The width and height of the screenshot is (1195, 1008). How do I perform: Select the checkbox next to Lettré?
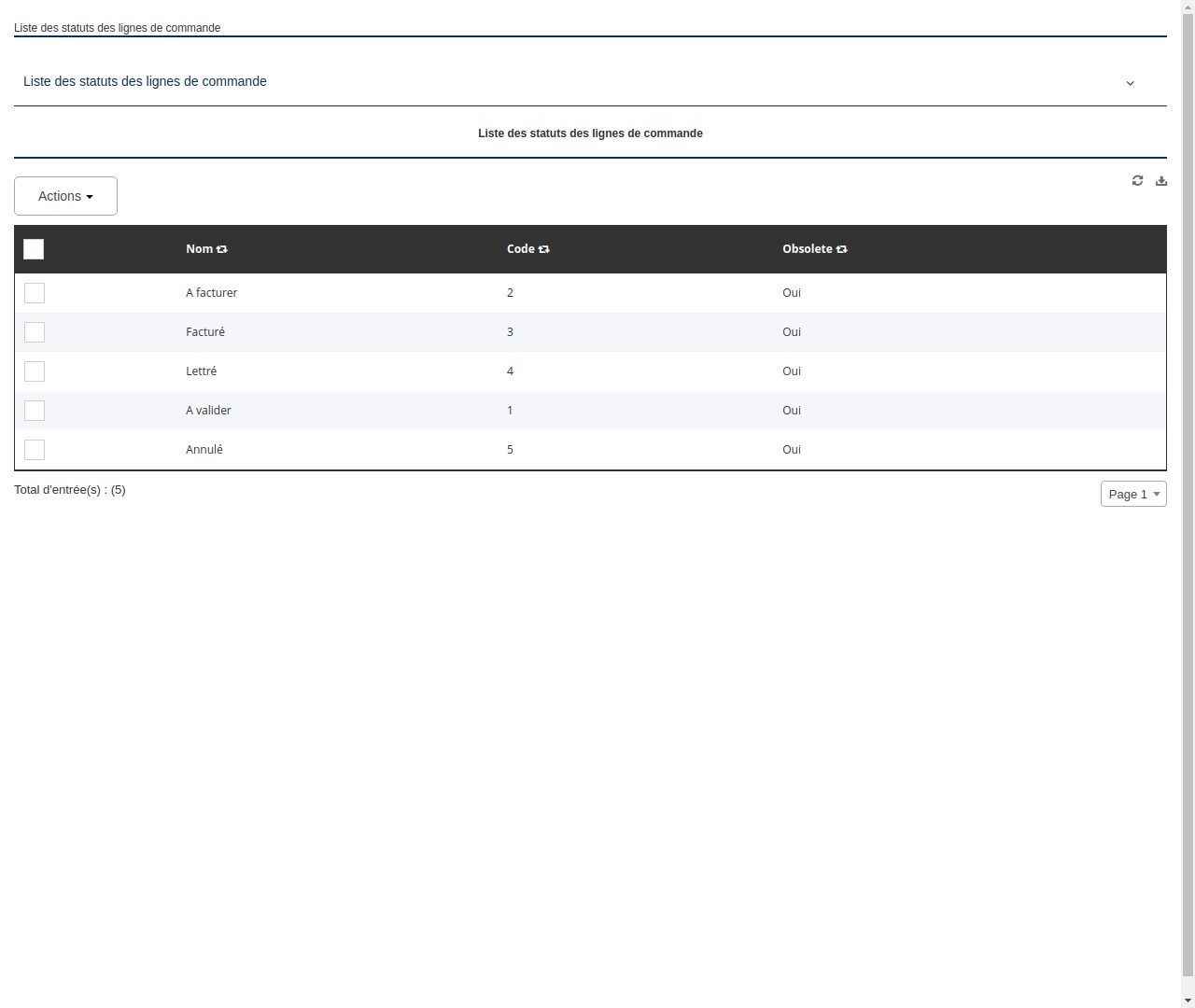pos(35,371)
